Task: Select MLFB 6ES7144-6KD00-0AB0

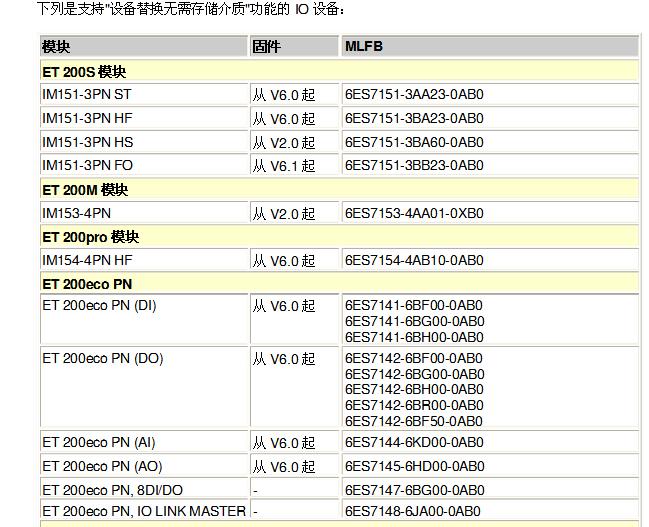Action: point(414,443)
